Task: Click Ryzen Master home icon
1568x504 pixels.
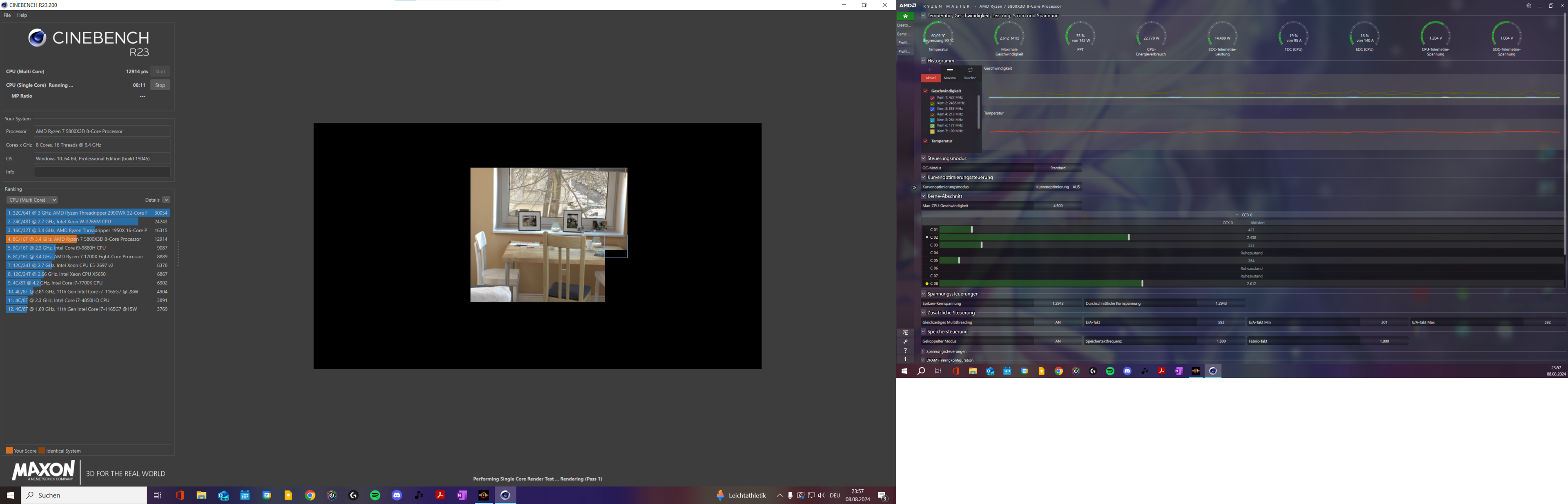Action: (x=905, y=16)
